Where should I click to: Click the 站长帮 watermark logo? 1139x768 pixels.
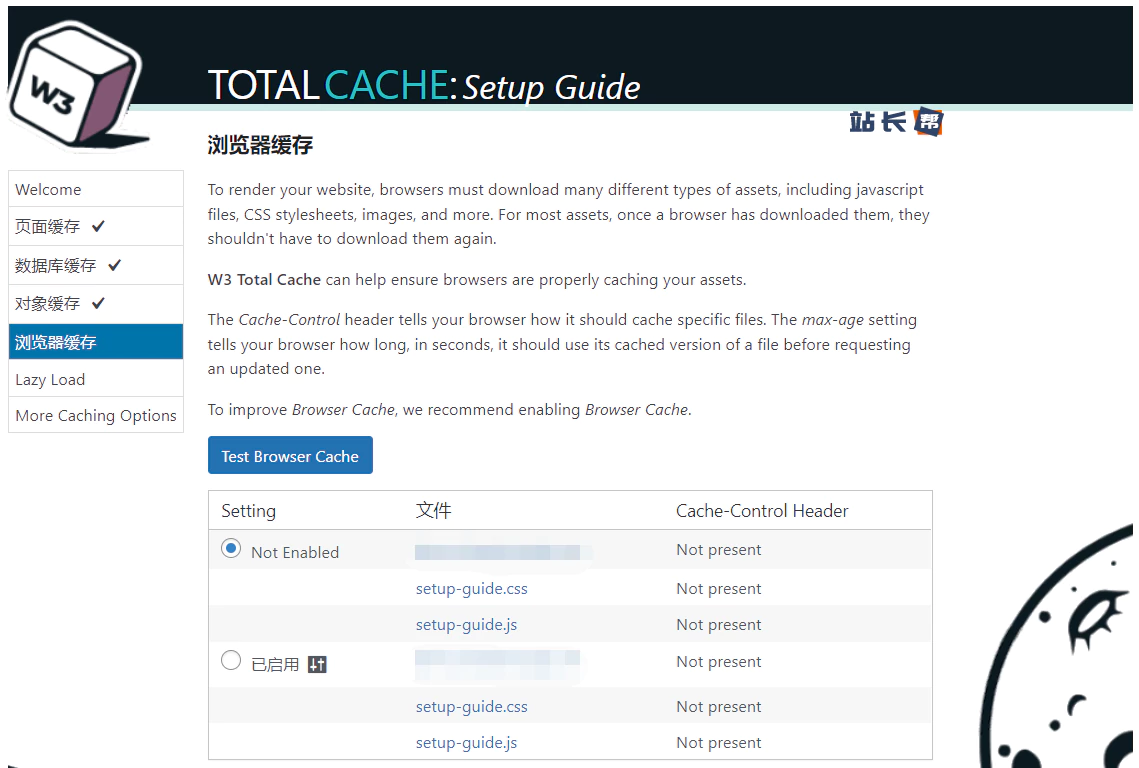896,121
